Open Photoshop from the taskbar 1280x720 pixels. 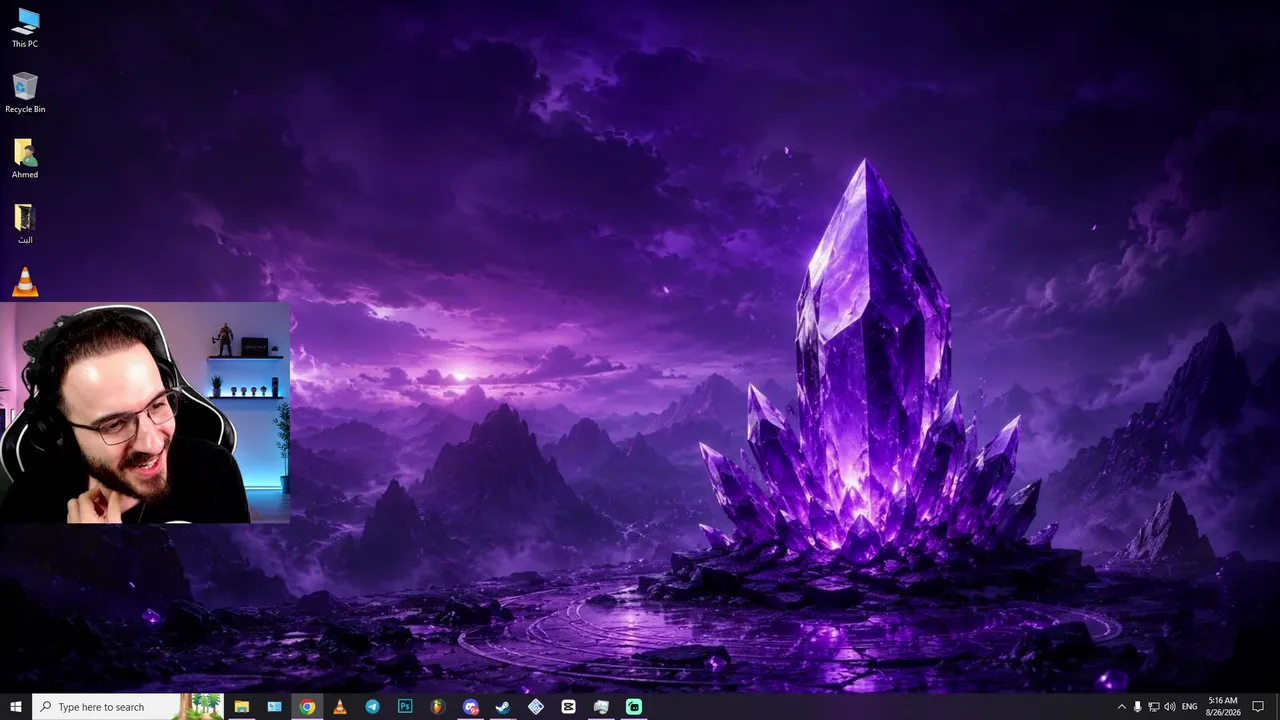click(x=405, y=707)
